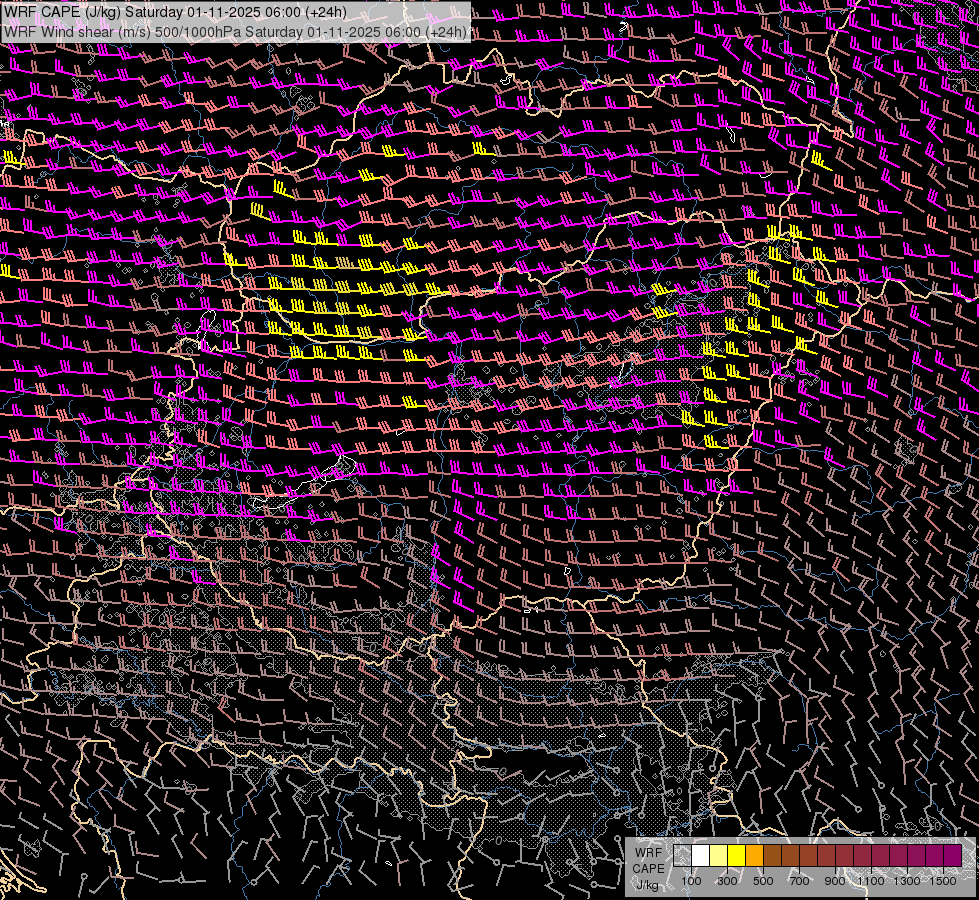Screen dimensions: 979x900
Task: Click the 700 legend value
Action: pyautogui.click(x=799, y=881)
